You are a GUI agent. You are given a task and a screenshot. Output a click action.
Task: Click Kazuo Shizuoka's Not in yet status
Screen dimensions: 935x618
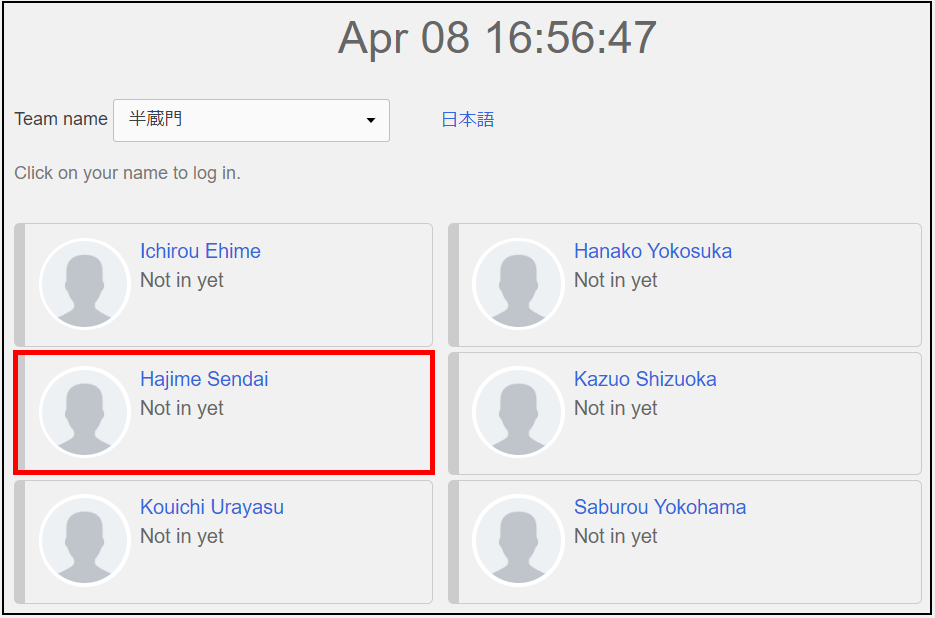click(x=615, y=409)
